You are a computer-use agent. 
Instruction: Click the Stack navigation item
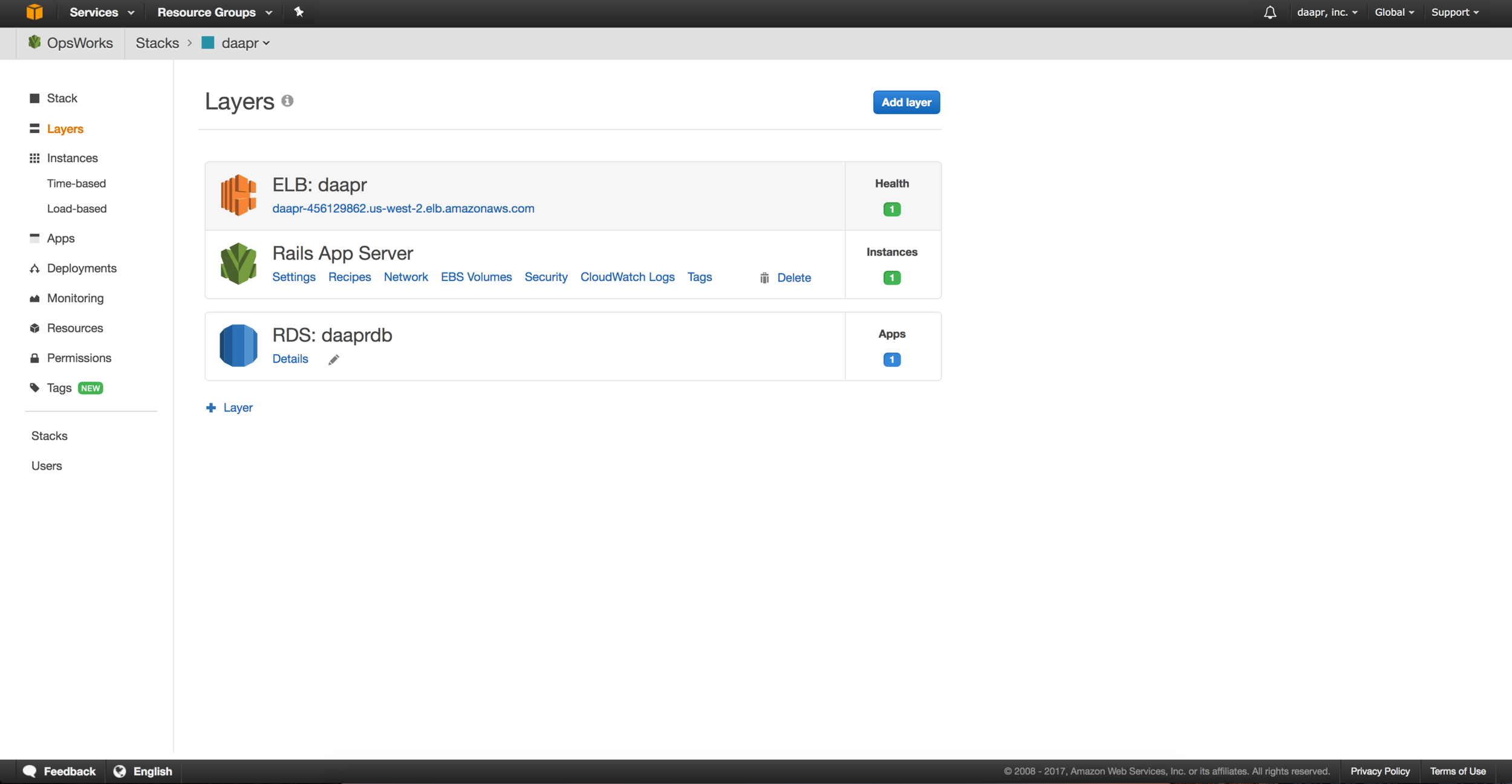62,98
